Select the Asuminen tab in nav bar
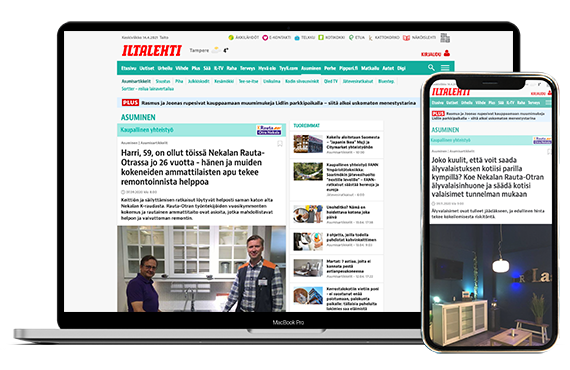The image size is (570, 370). 311,68
